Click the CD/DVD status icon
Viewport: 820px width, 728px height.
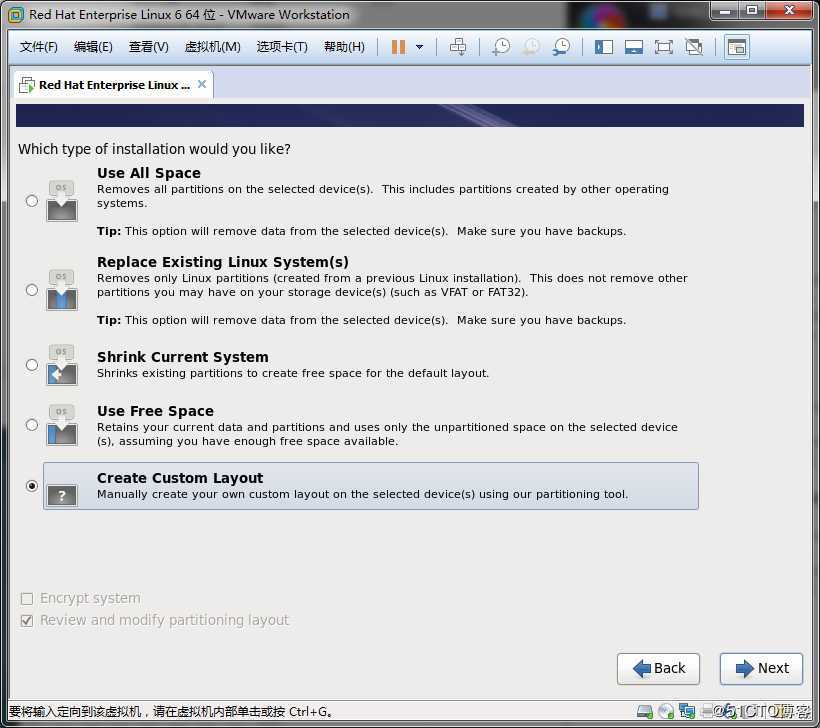pos(666,711)
